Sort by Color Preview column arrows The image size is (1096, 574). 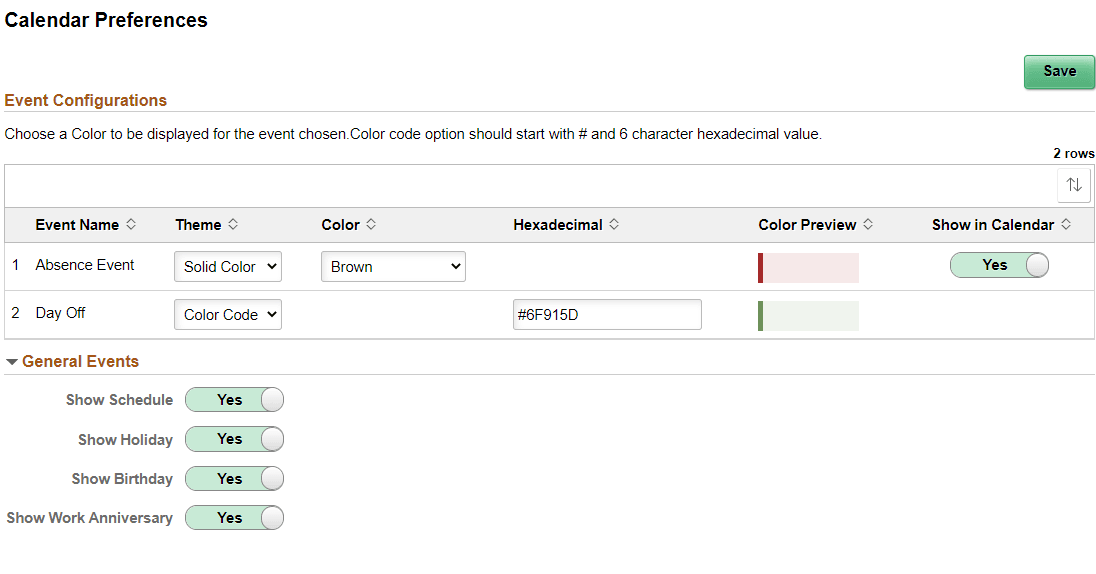[868, 224]
